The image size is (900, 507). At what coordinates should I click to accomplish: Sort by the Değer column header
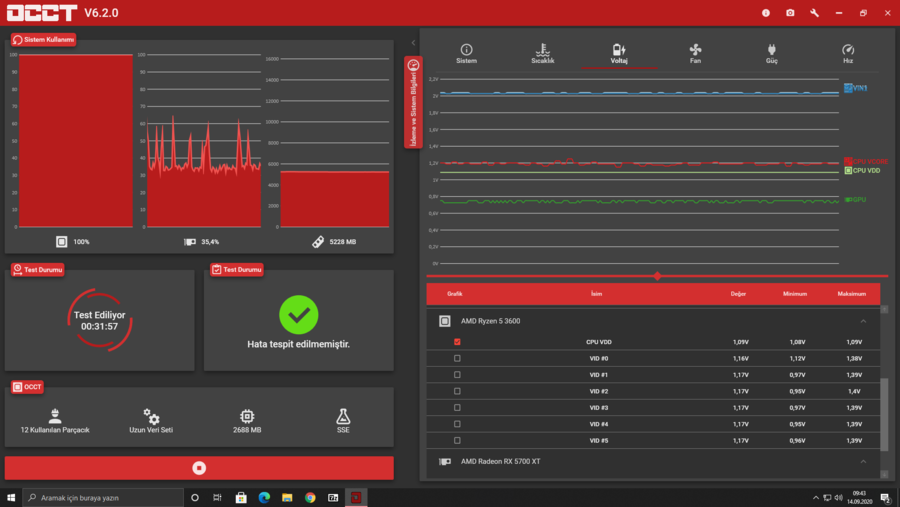pos(738,293)
